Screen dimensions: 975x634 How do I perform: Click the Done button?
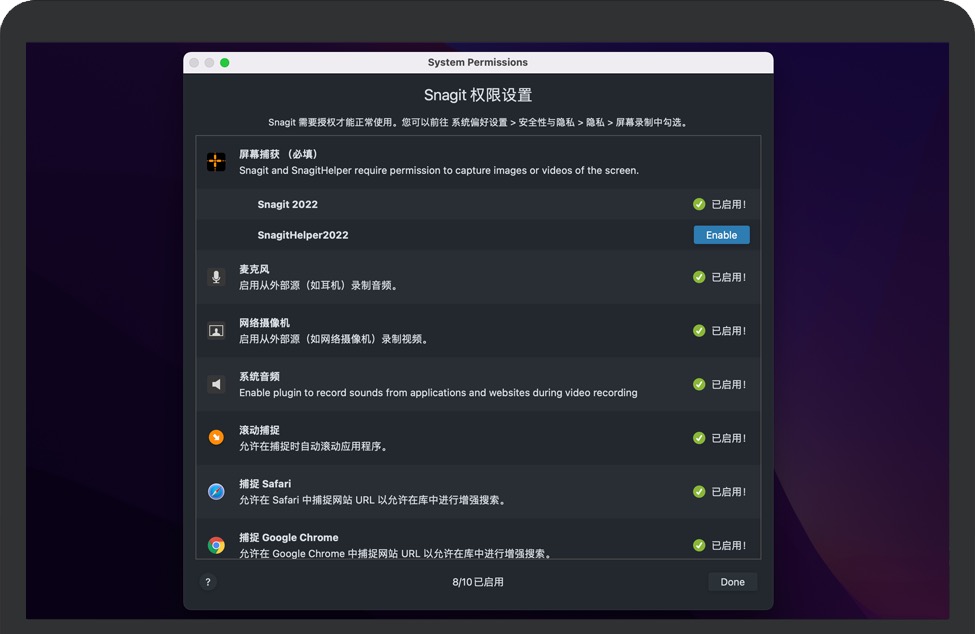tap(732, 582)
